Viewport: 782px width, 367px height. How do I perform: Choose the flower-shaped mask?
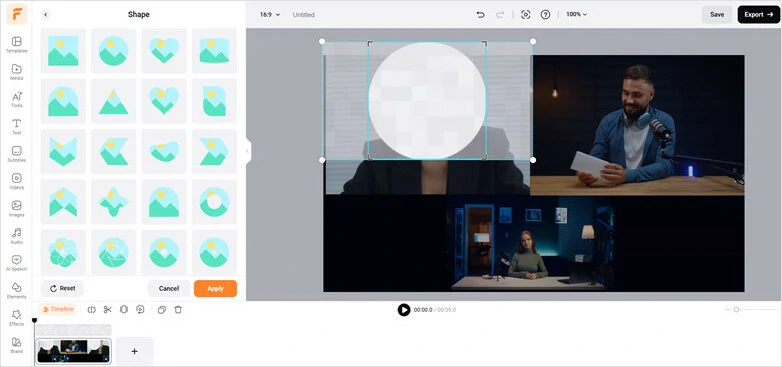tap(63, 252)
